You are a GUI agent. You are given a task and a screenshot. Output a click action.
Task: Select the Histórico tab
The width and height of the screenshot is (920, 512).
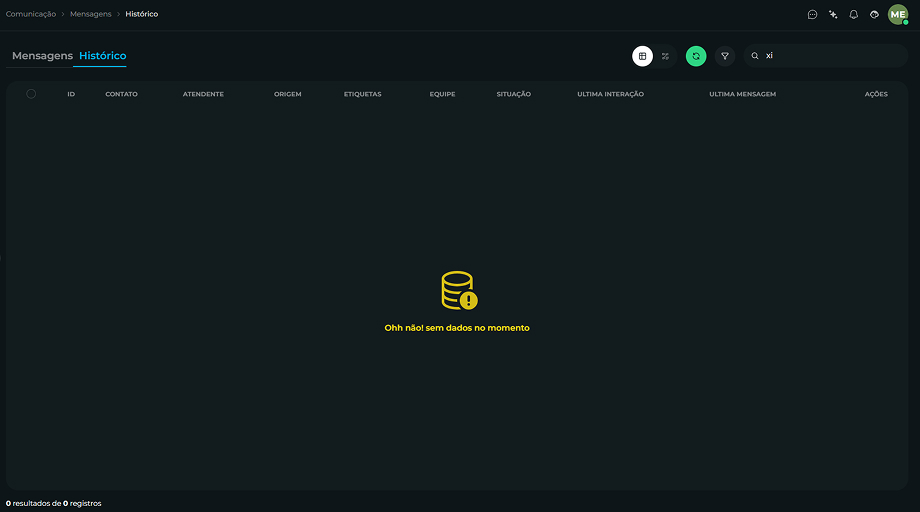coord(103,56)
